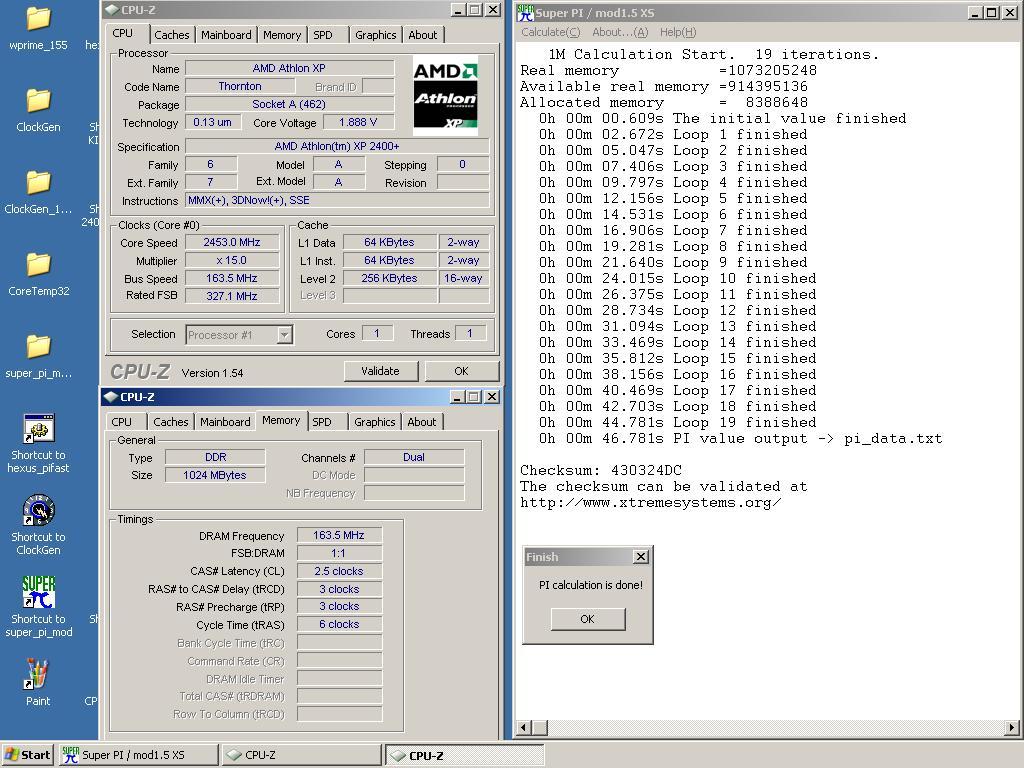Click the Version 1.54 label
1024x768 pixels.
(x=212, y=373)
